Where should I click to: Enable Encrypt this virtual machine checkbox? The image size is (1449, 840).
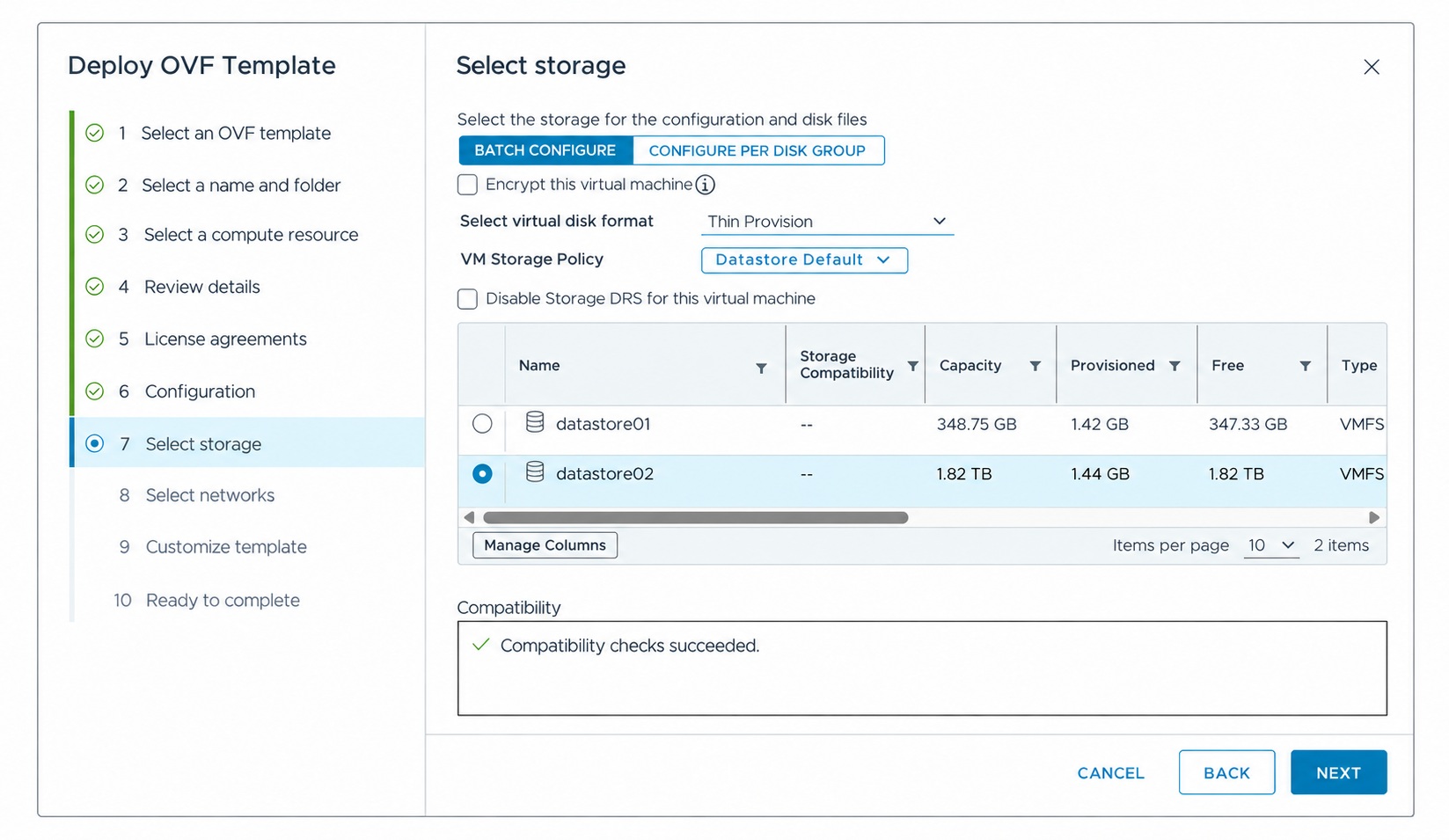point(467,185)
